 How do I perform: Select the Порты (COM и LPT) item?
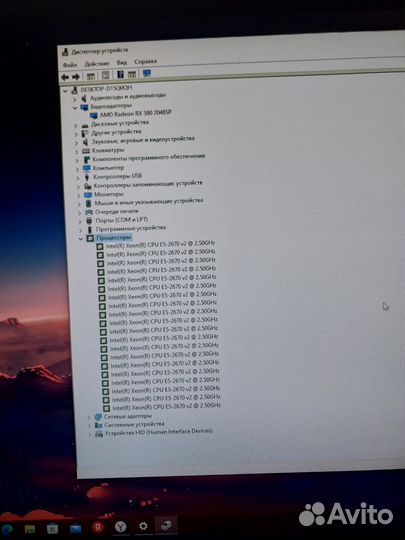122,220
